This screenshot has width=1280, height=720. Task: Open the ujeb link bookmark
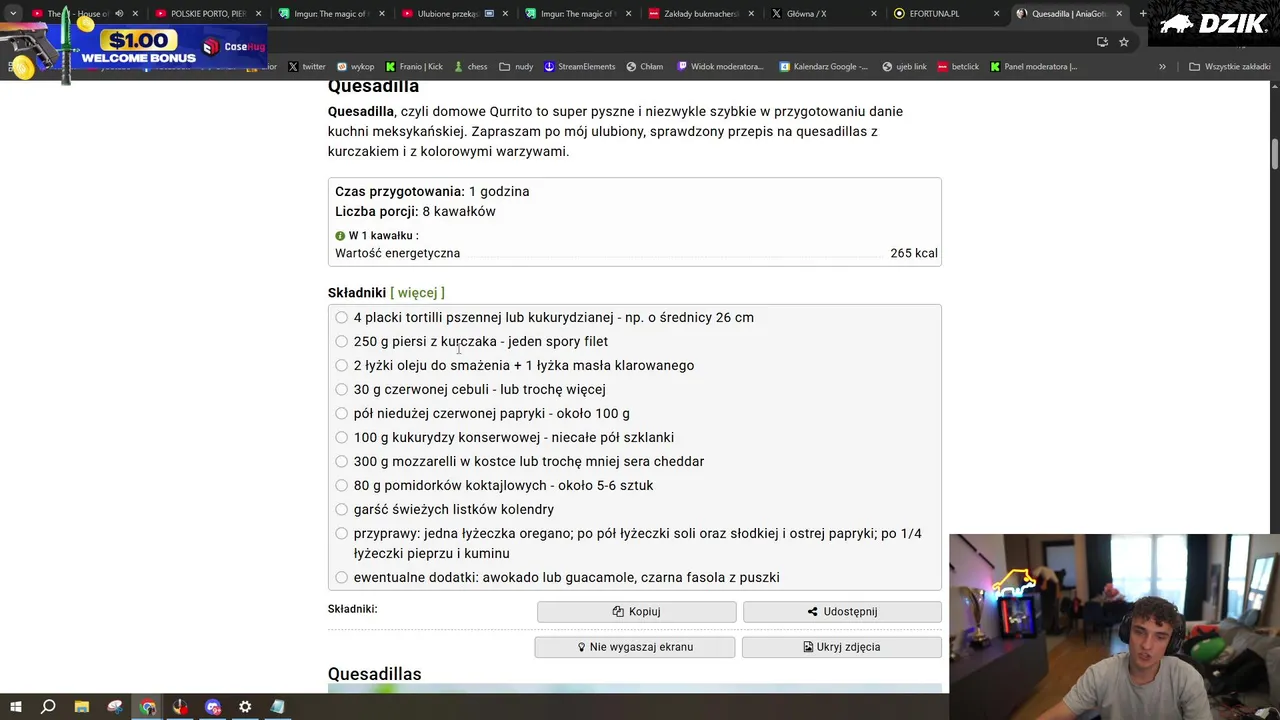click(904, 67)
